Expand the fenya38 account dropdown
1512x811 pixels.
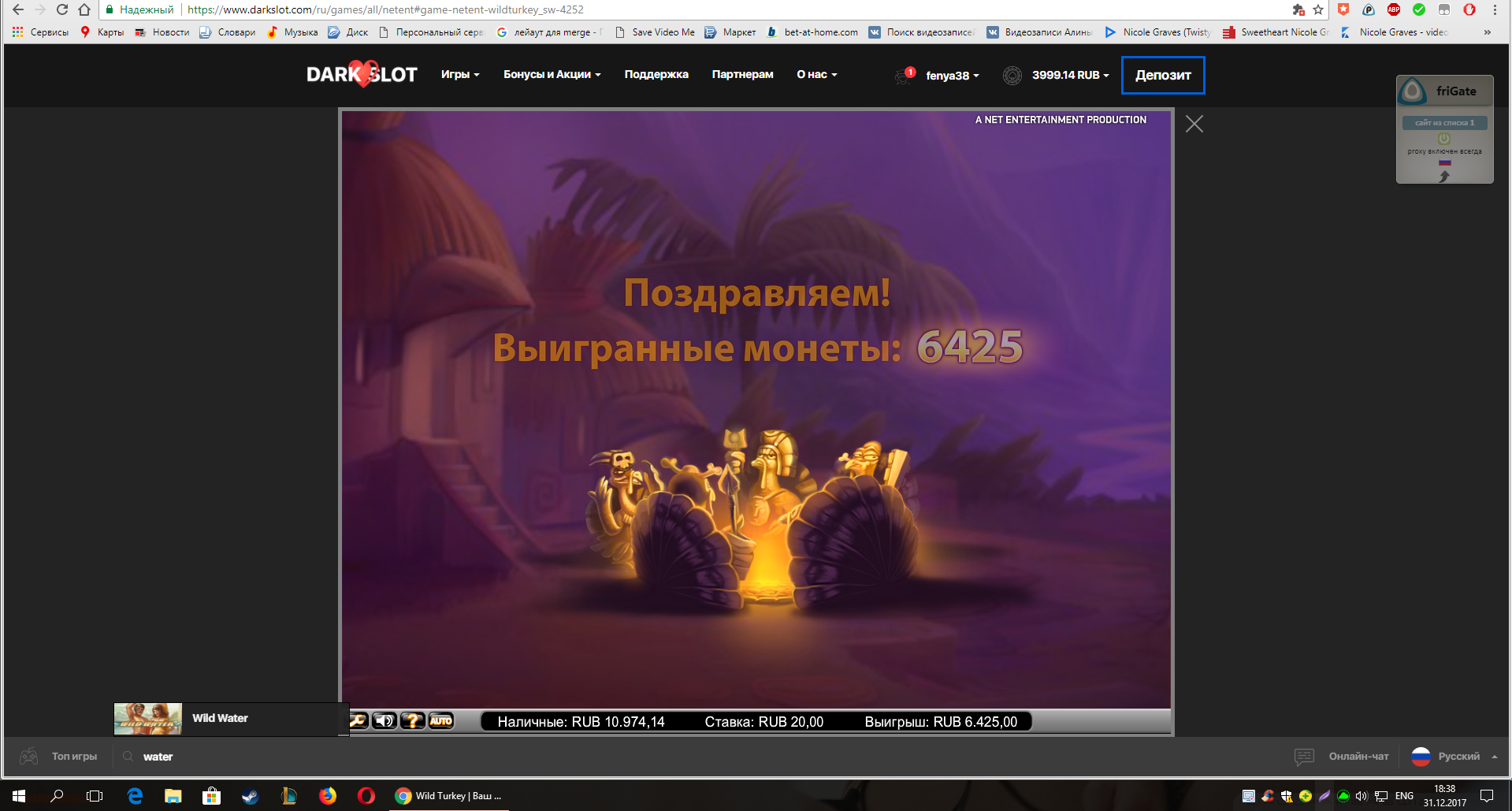(x=952, y=76)
